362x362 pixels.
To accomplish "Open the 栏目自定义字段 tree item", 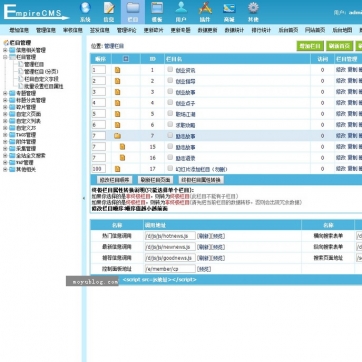I will coord(41,79).
